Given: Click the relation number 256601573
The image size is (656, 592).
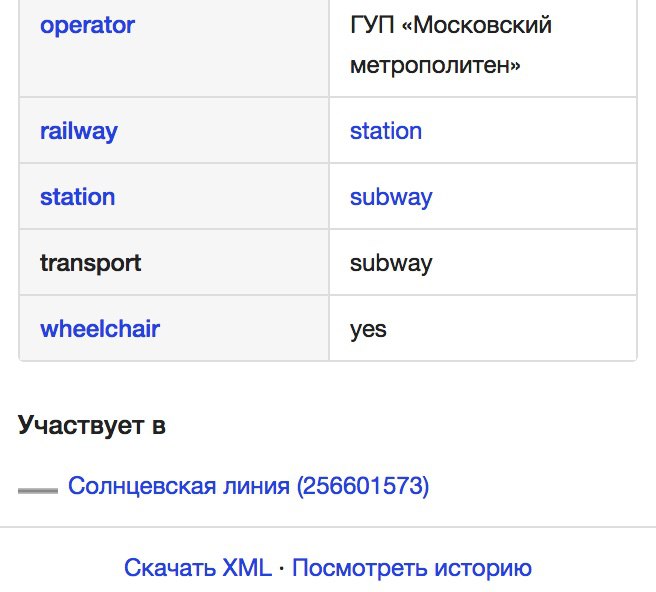Looking at the screenshot, I should [363, 486].
